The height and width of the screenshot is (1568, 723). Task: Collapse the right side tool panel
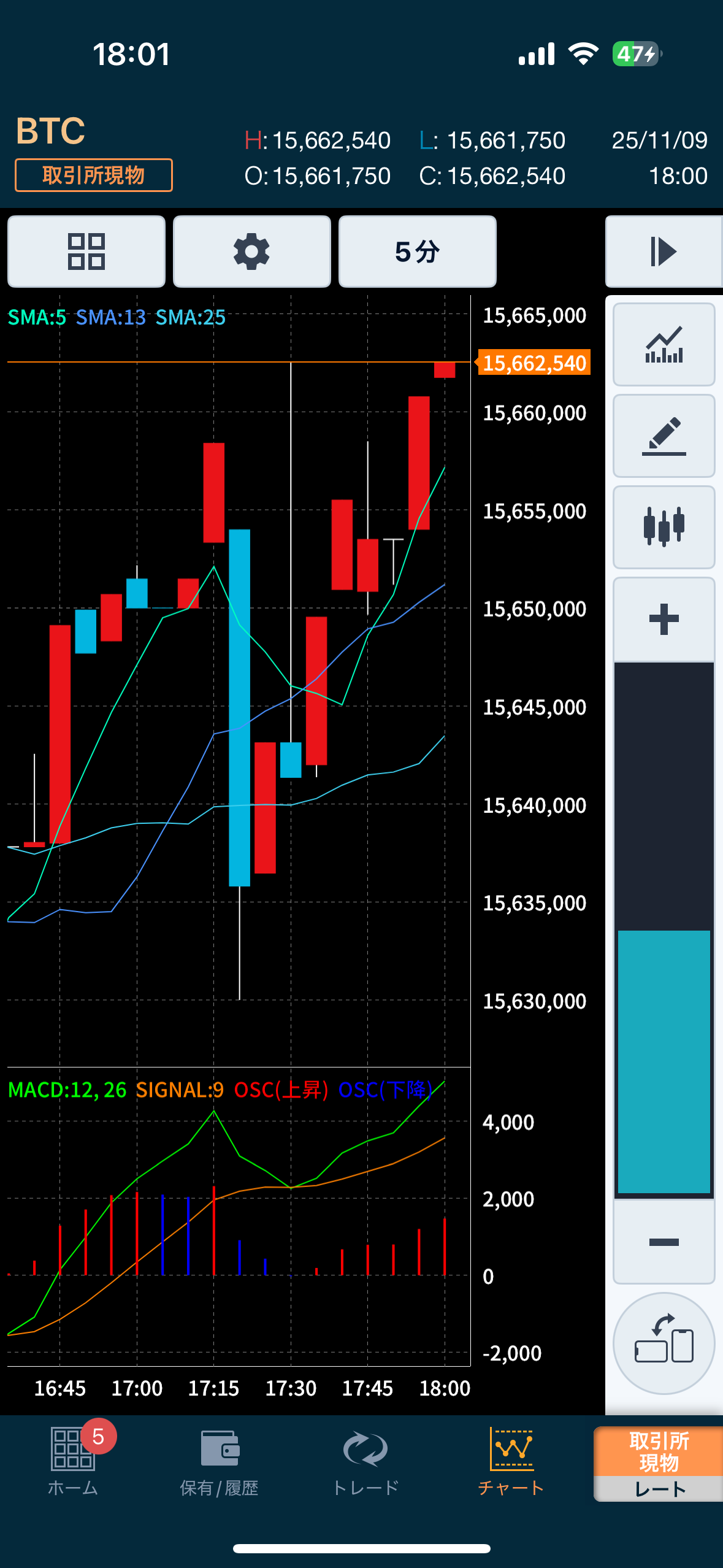(x=663, y=252)
